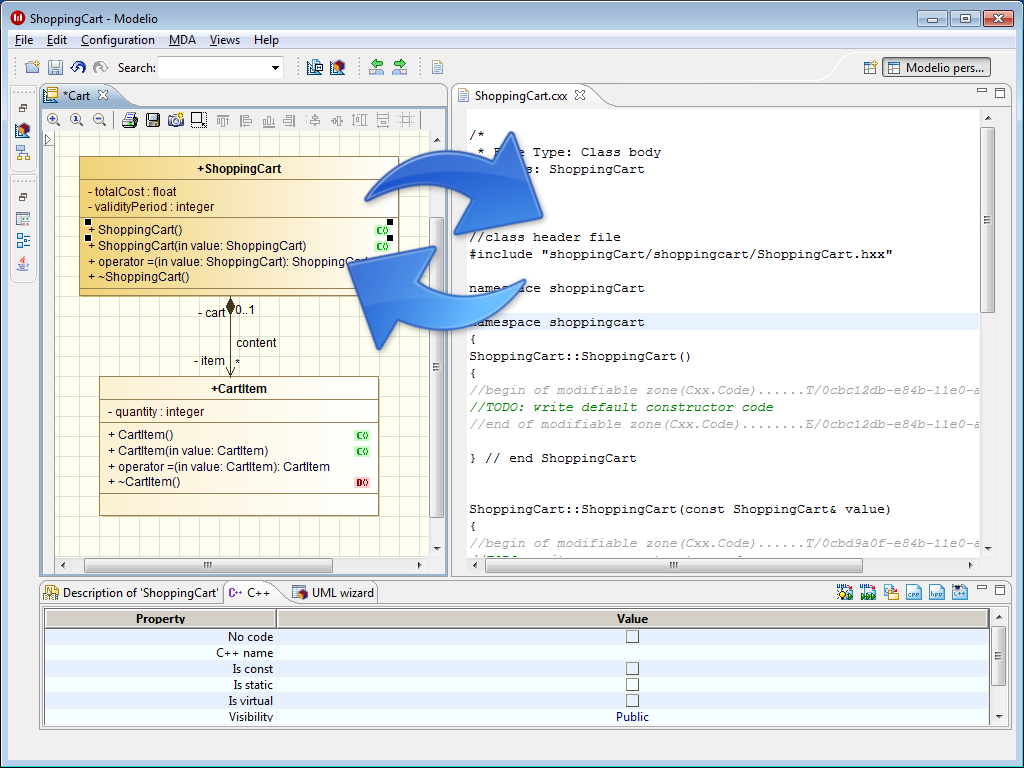
Task: Expand the diagram palette triangle
Action: click(48, 139)
